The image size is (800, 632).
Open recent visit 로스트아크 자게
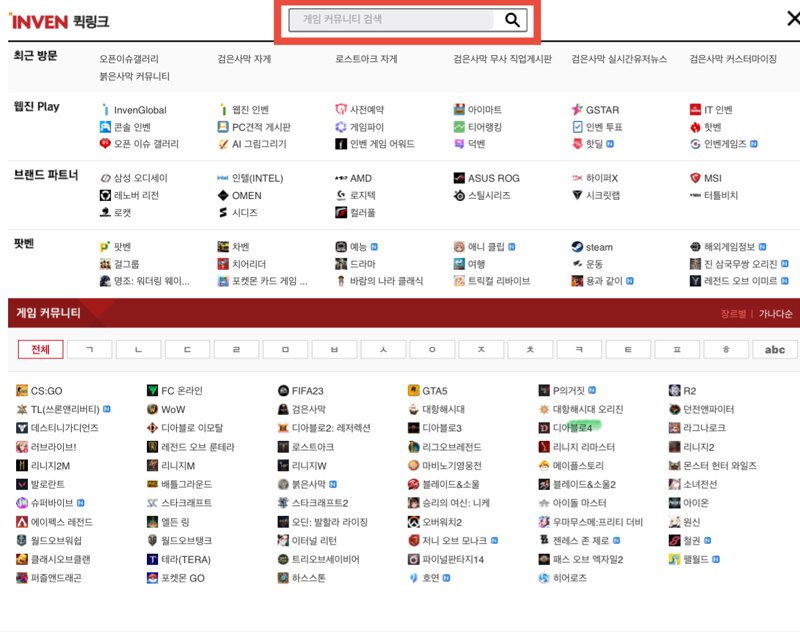tap(366, 59)
